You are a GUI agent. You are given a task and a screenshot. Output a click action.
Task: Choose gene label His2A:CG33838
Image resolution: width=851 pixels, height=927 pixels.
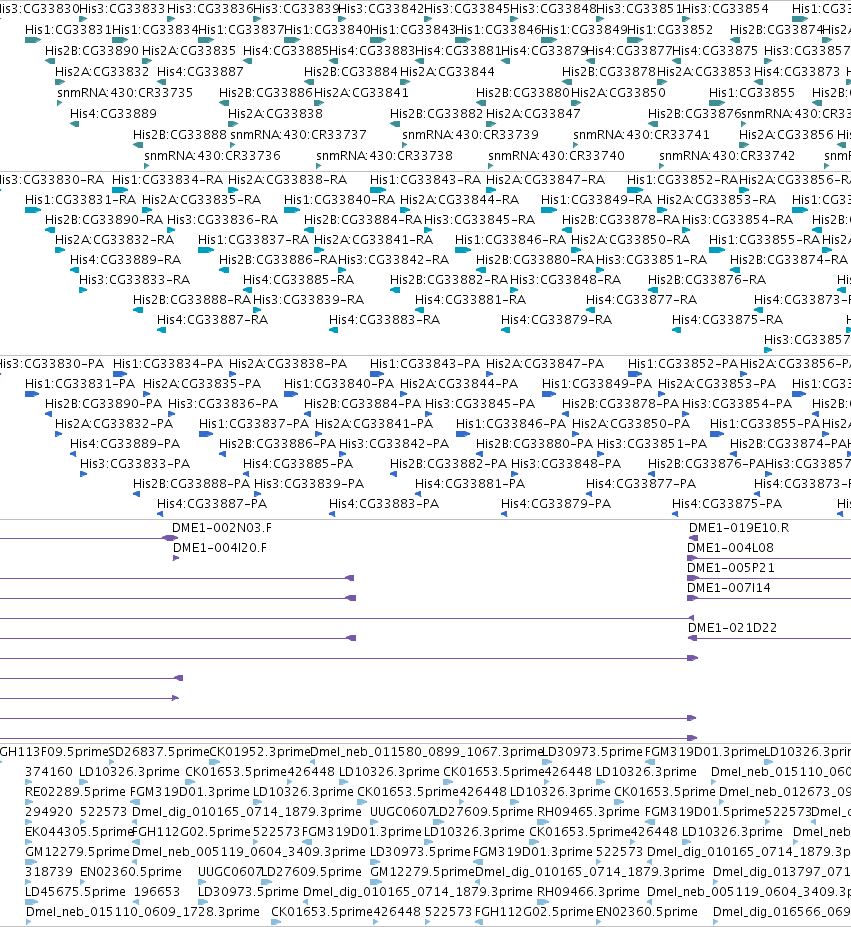coord(276,114)
